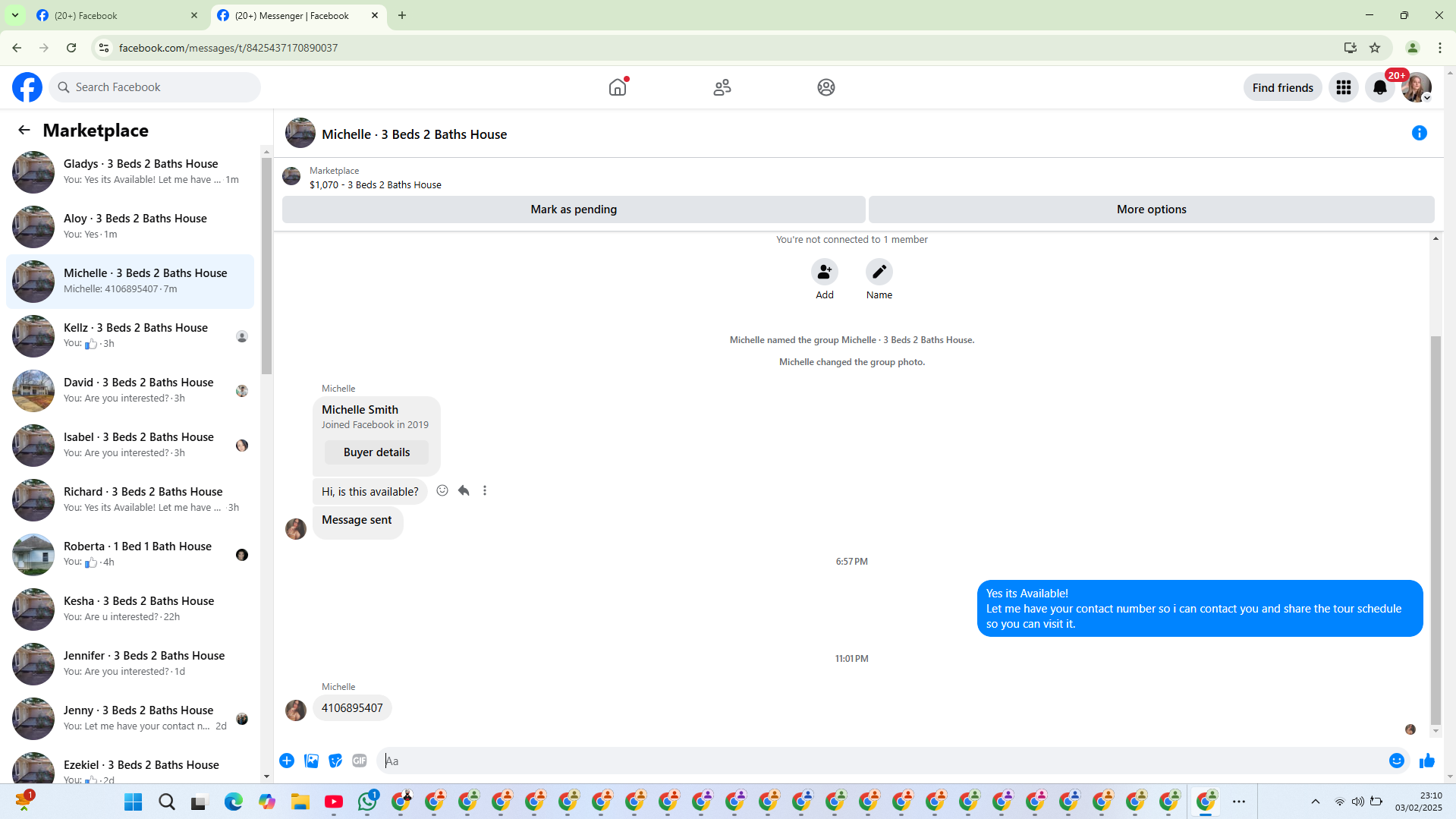Open WhatsApp from the taskbar
Screen dimensions: 1456x819
tap(367, 802)
